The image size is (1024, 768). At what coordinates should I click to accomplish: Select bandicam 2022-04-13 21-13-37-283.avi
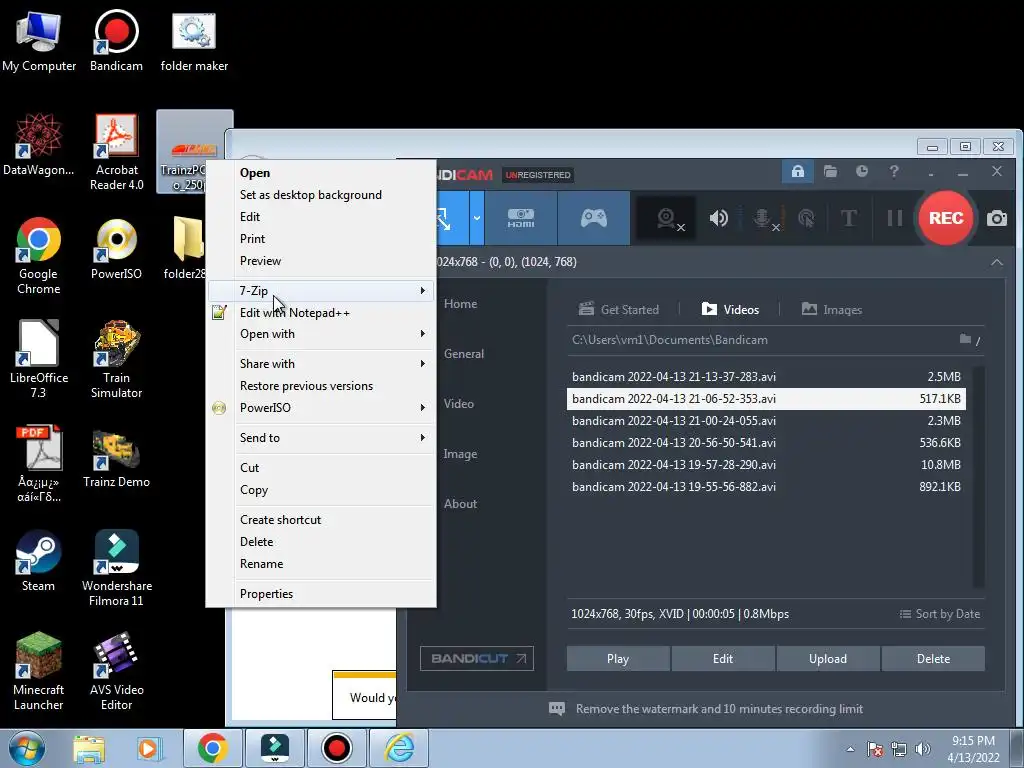coord(766,377)
